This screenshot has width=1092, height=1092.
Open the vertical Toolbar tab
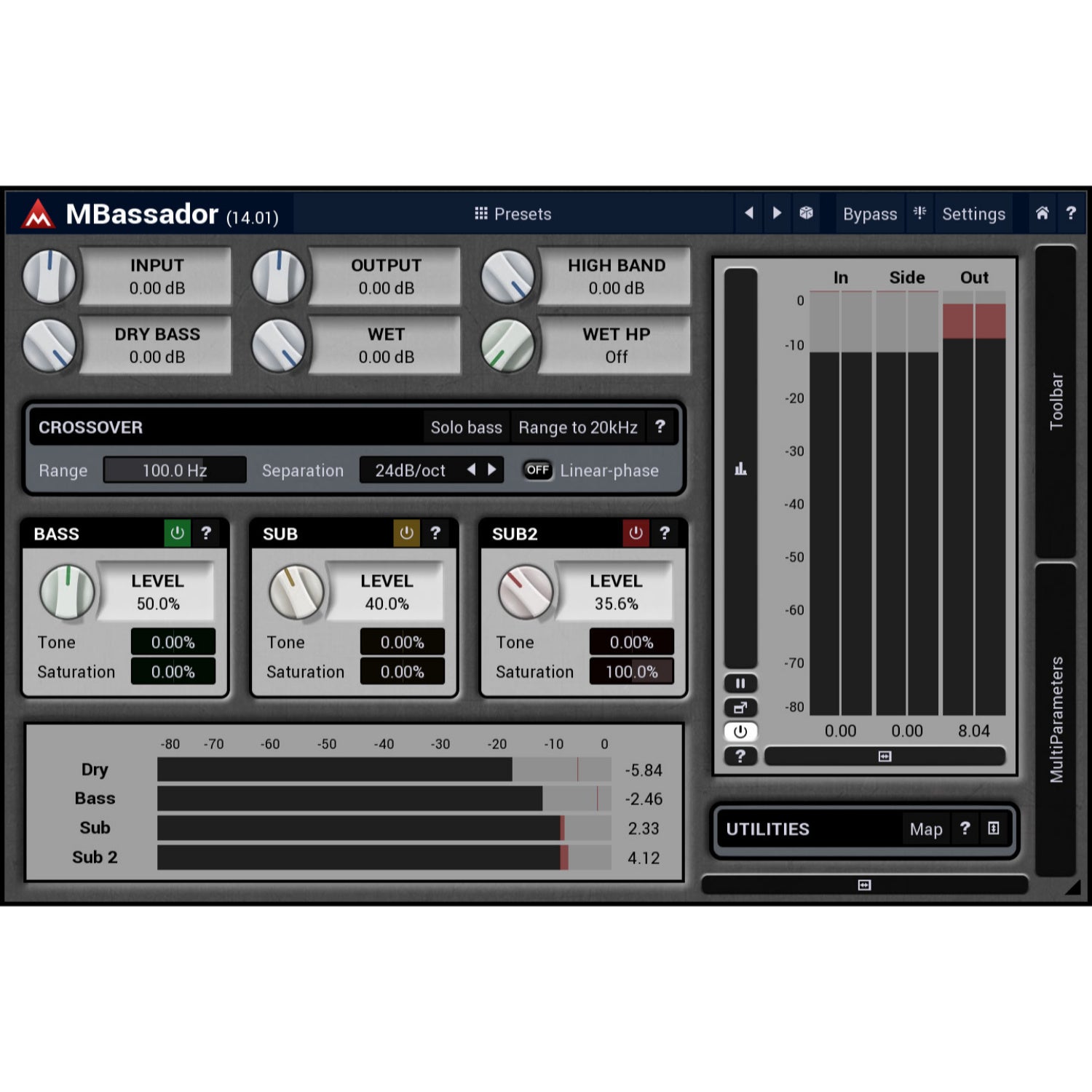tap(1056, 401)
